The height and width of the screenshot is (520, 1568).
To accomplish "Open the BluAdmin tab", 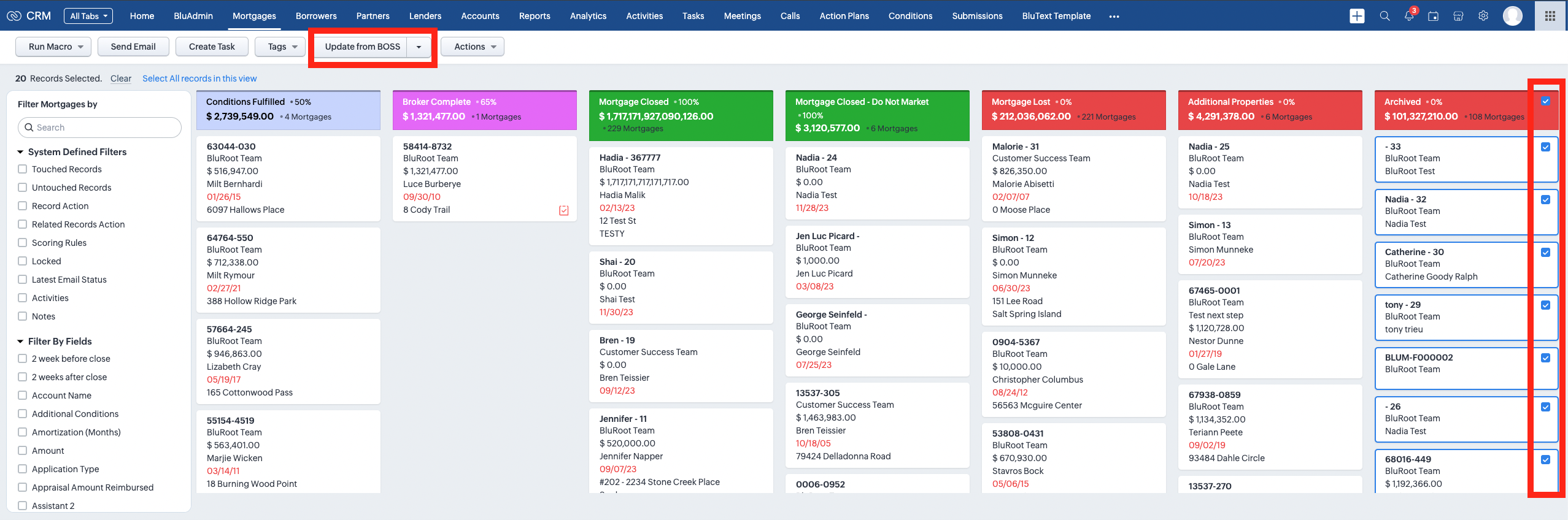I will pos(193,16).
